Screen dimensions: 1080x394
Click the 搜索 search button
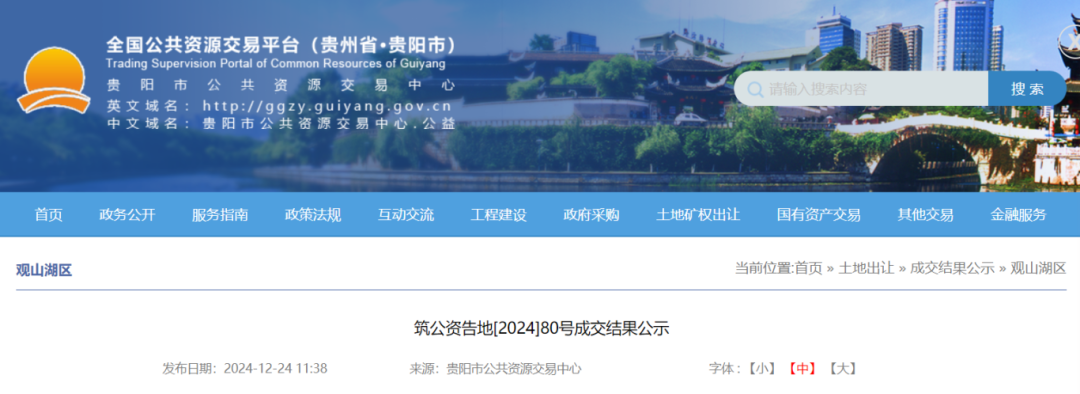point(1027,89)
